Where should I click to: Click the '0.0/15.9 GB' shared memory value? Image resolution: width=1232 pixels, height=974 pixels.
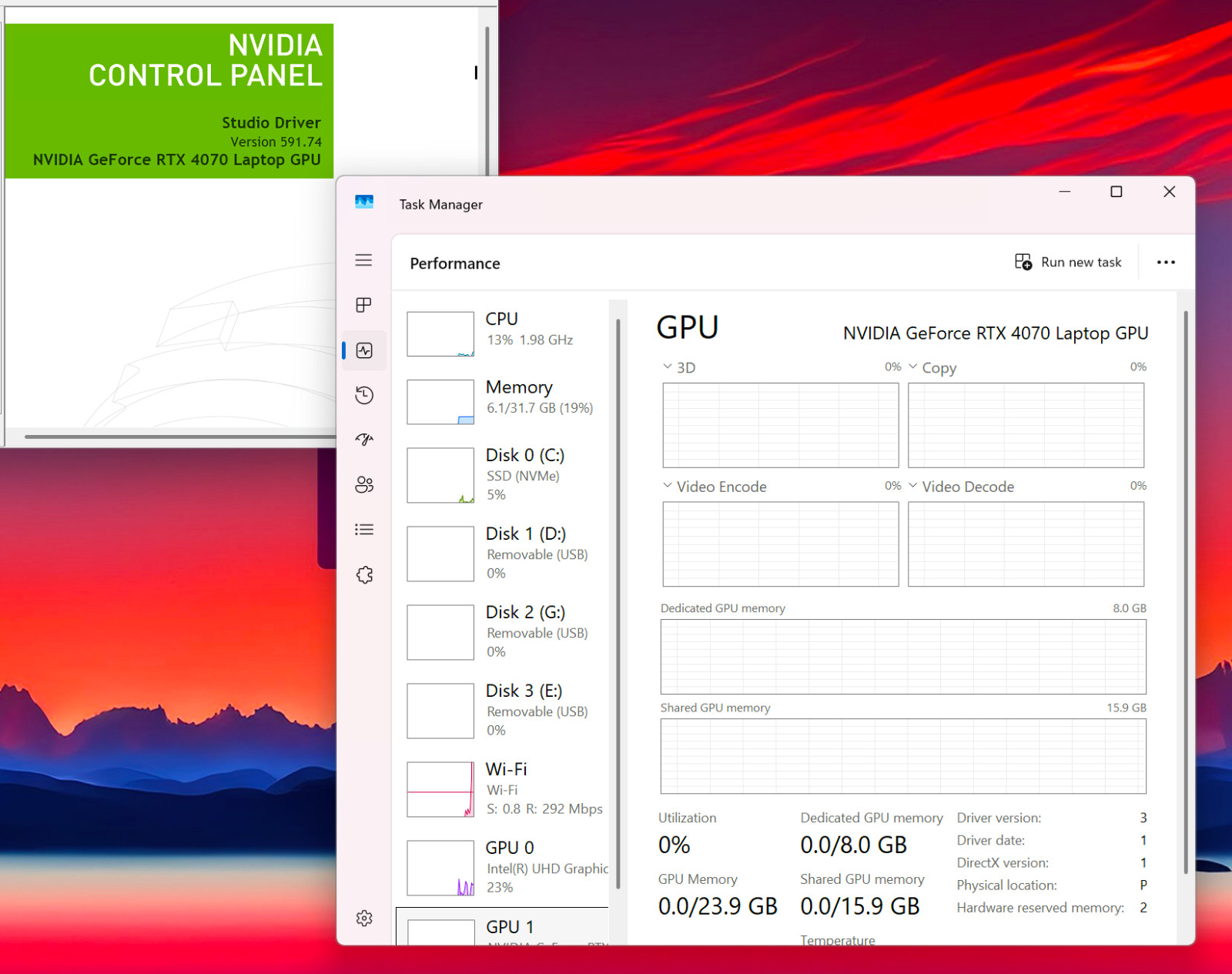coord(860,906)
